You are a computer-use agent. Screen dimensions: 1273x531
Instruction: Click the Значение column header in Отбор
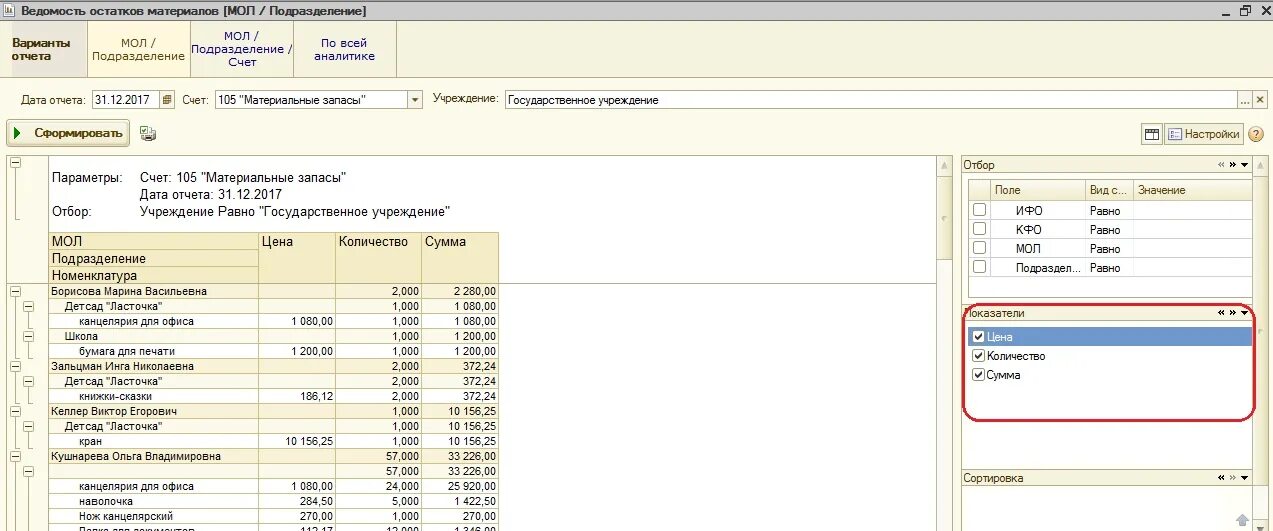[x=1192, y=190]
